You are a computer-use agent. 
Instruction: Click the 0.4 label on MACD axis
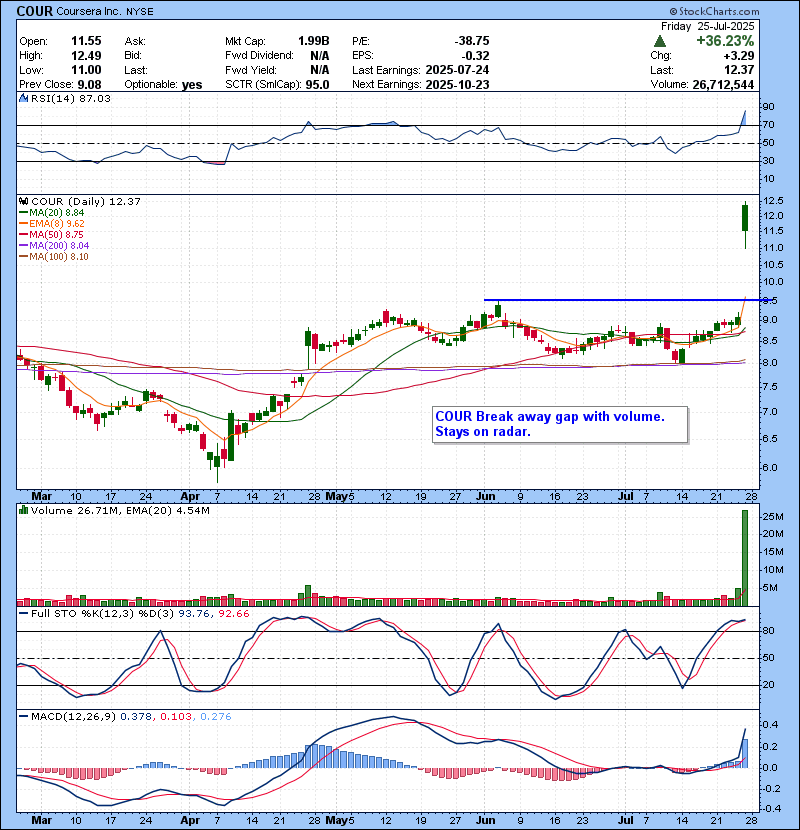[770, 725]
